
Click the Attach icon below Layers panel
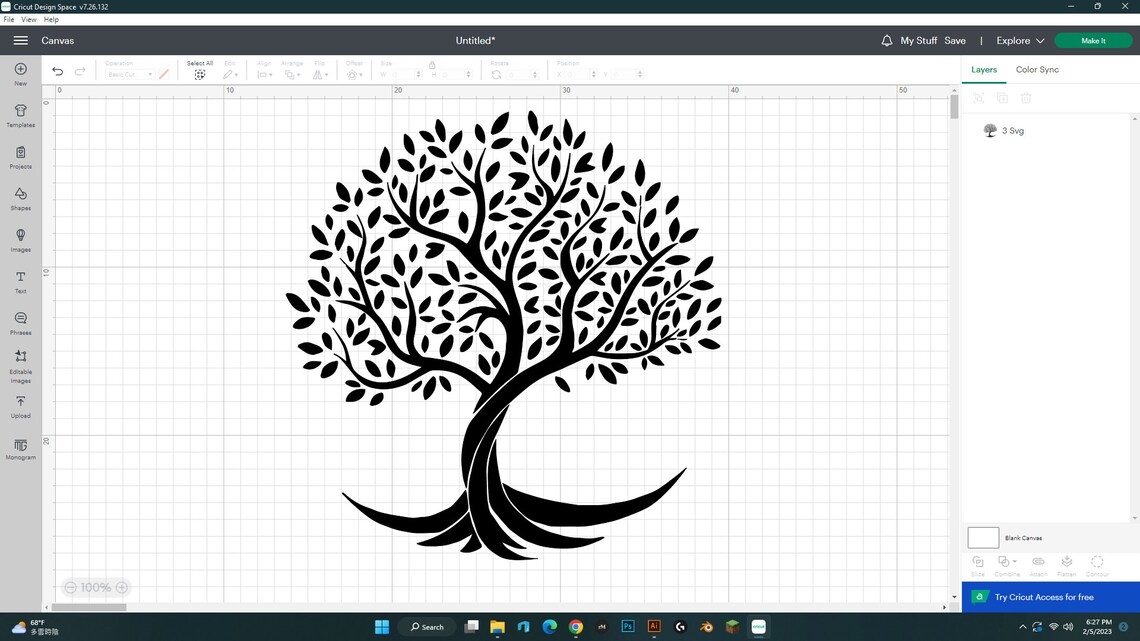[x=1037, y=564]
